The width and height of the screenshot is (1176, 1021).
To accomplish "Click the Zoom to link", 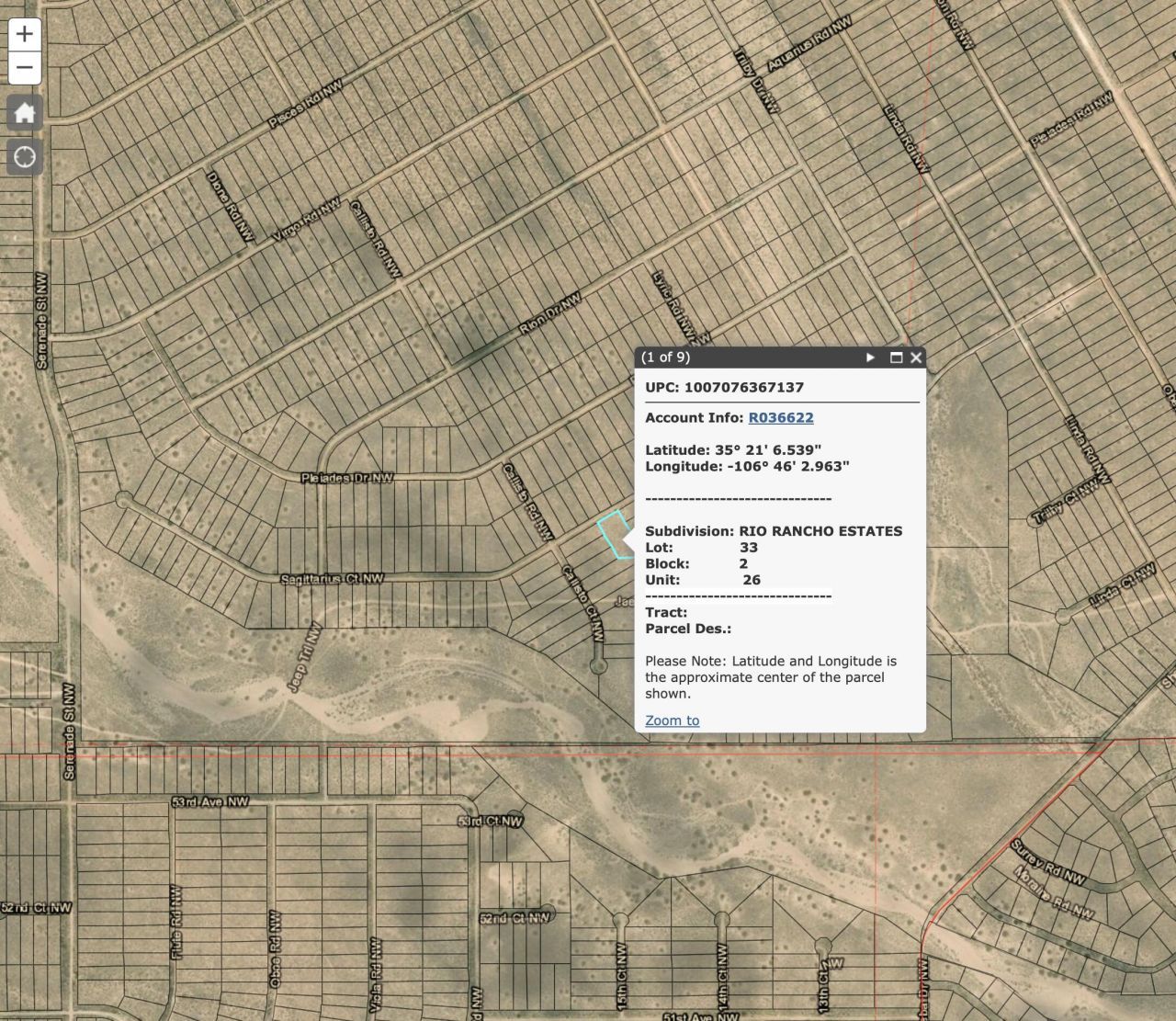I will [x=672, y=720].
